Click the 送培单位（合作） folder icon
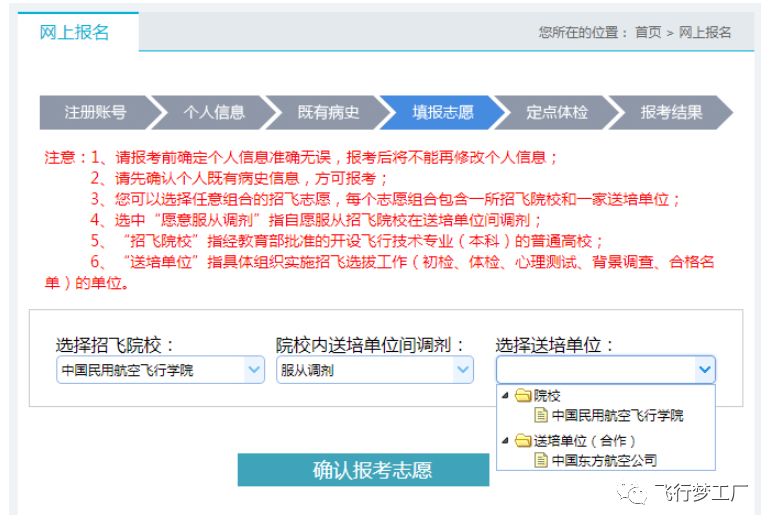Viewport: 773px width, 526px height. [523, 440]
